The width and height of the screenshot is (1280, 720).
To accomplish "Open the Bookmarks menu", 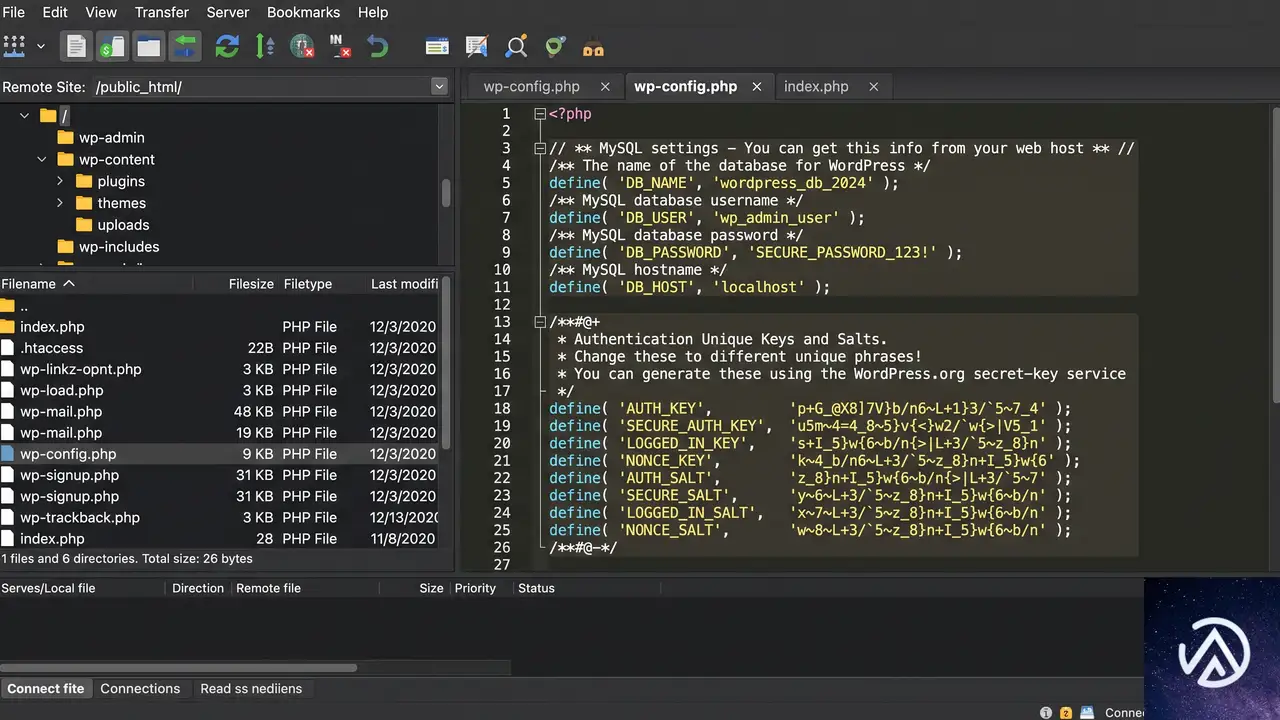I will coord(303,12).
